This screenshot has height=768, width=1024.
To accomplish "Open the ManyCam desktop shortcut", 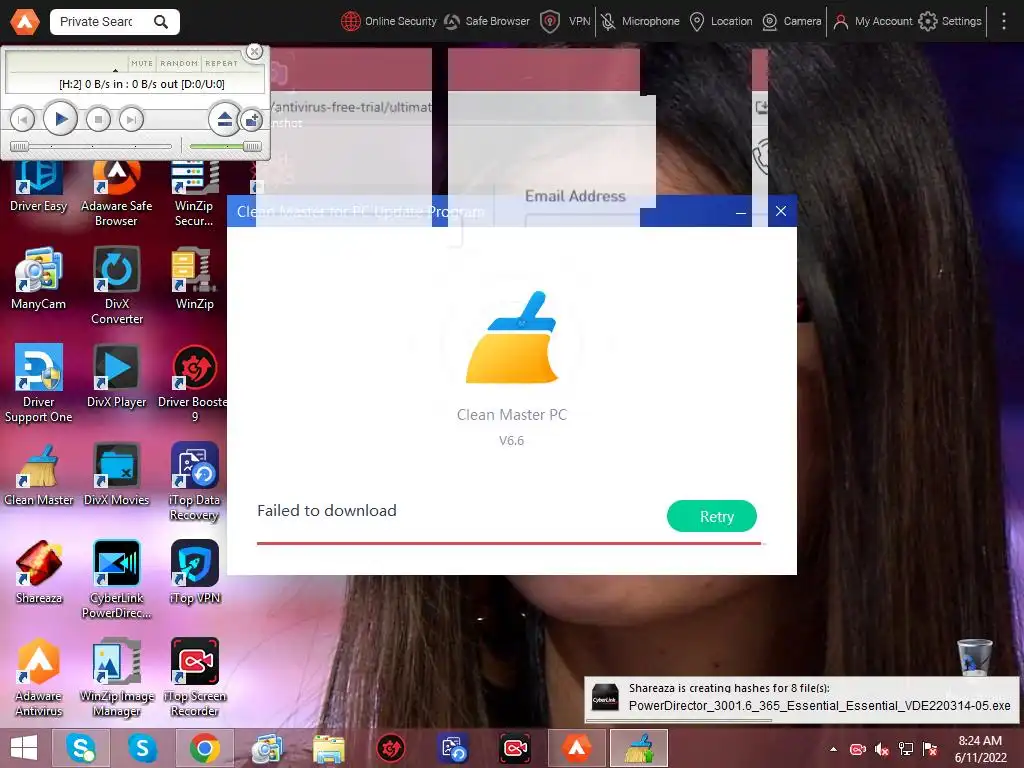I will pyautogui.click(x=39, y=278).
